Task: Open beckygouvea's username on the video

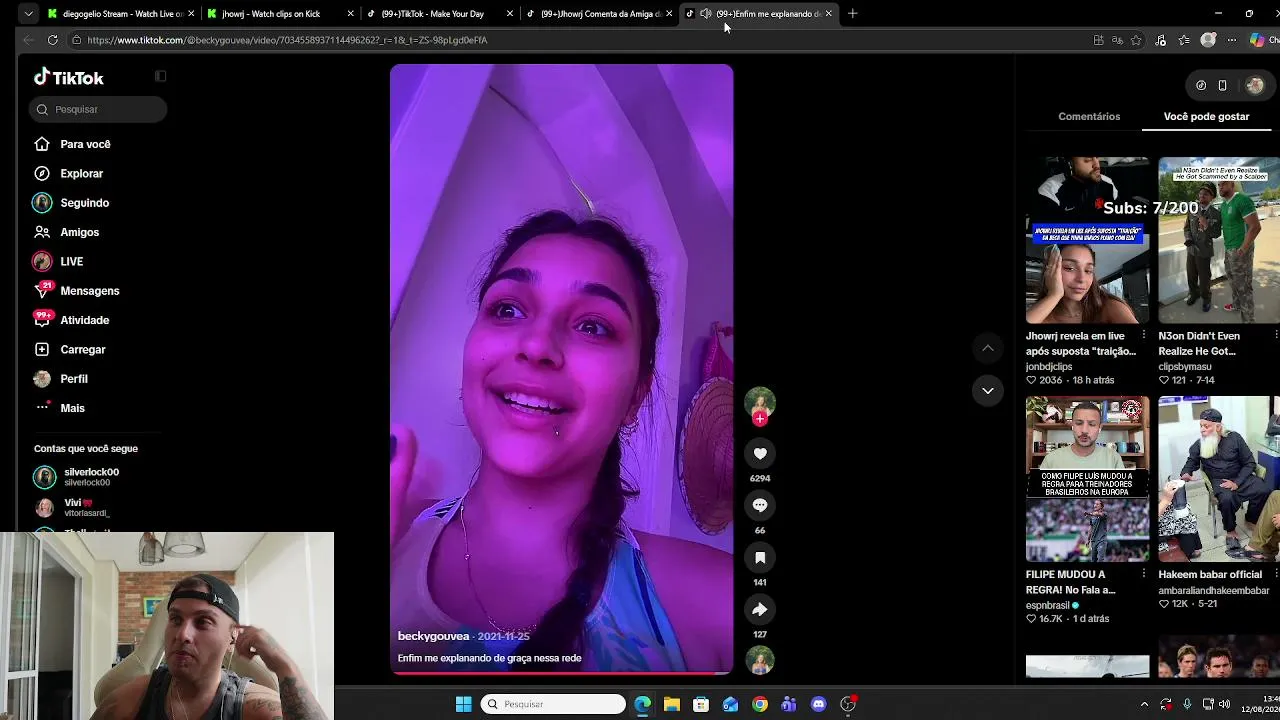Action: point(433,636)
